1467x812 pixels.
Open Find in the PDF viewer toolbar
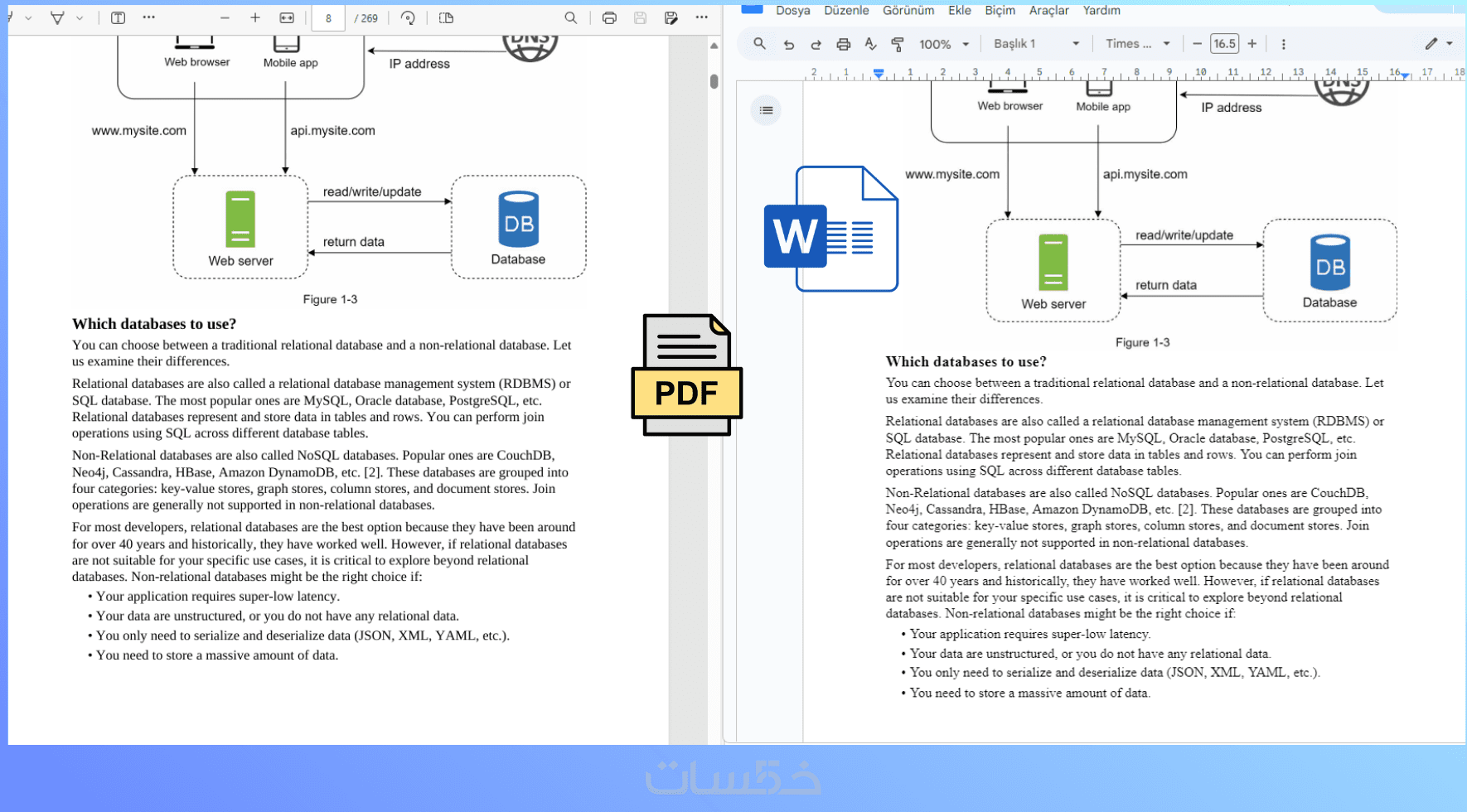571,17
